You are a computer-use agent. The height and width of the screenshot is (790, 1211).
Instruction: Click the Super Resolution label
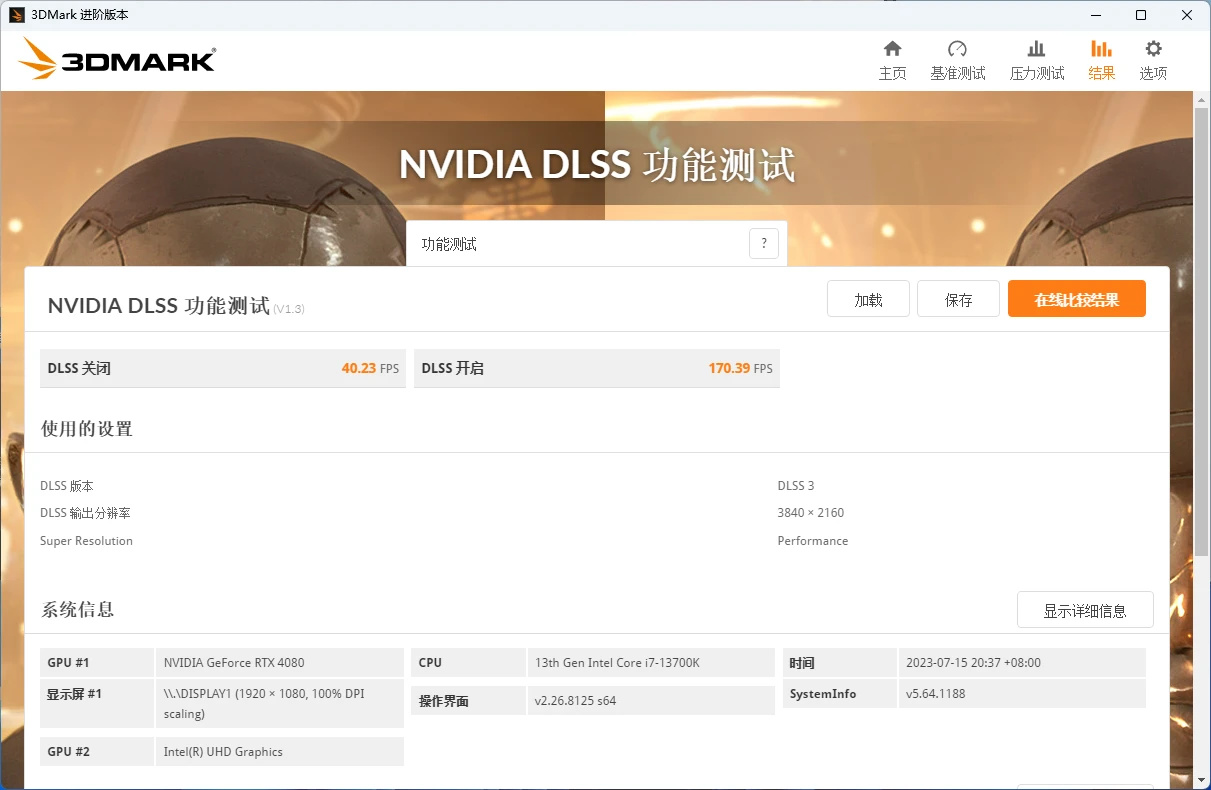86,541
